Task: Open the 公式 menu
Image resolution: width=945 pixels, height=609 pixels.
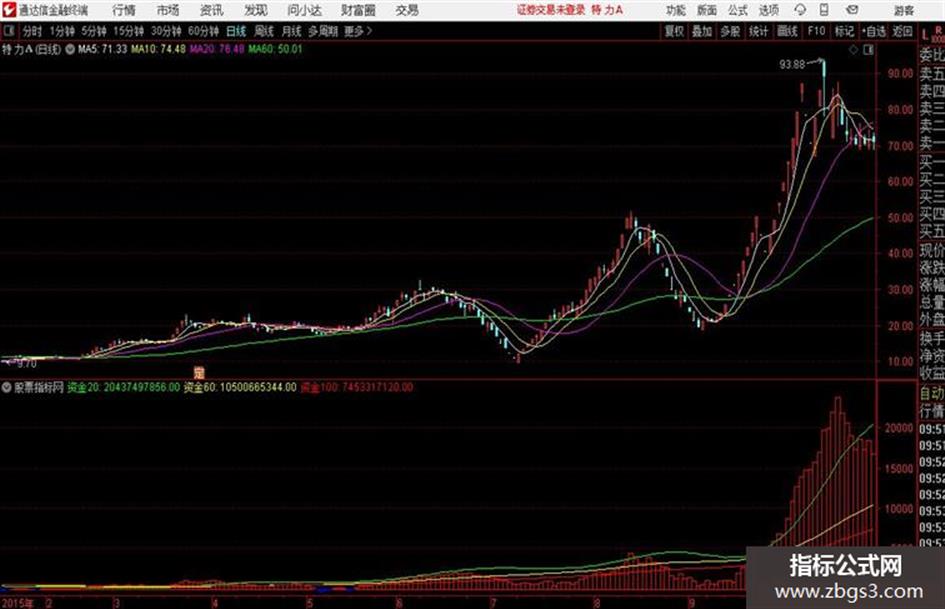Action: coord(738,10)
